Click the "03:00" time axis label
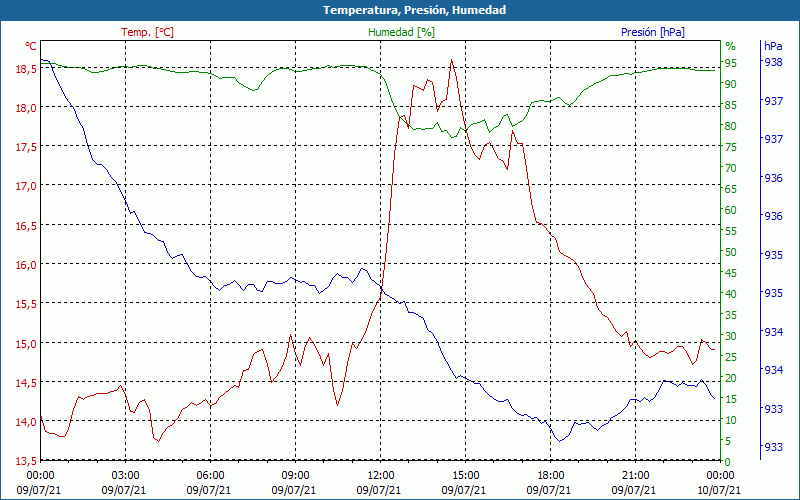The image size is (800, 500). click(x=126, y=476)
